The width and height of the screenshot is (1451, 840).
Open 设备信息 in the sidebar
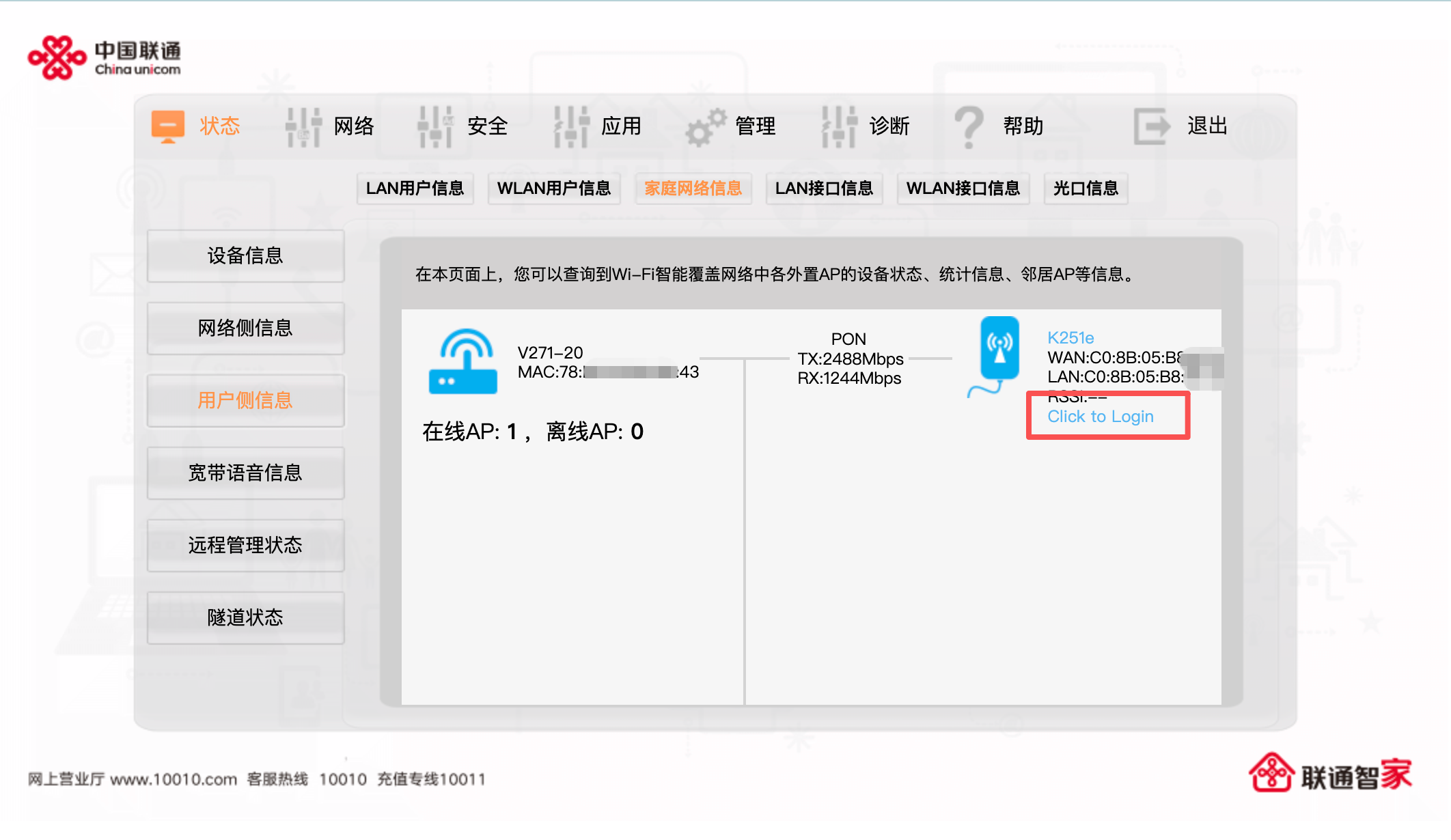(x=245, y=256)
